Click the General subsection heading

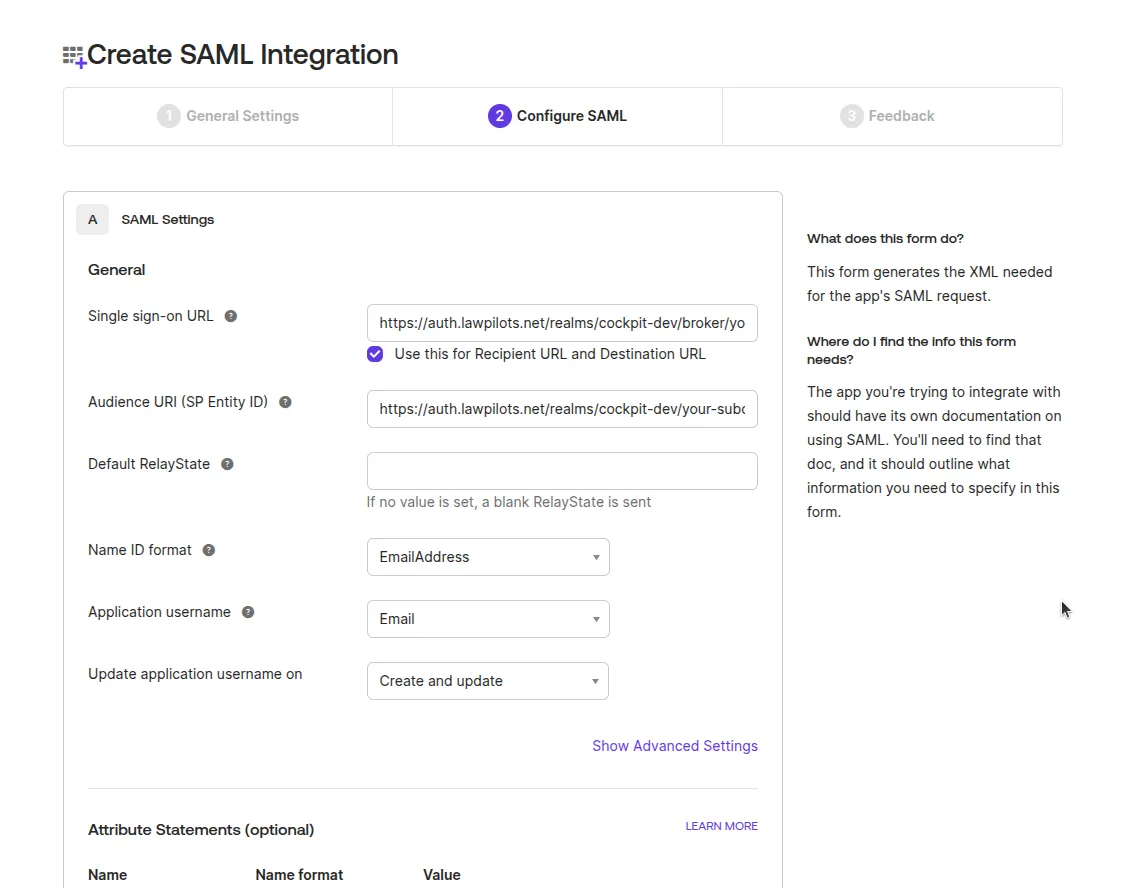116,269
